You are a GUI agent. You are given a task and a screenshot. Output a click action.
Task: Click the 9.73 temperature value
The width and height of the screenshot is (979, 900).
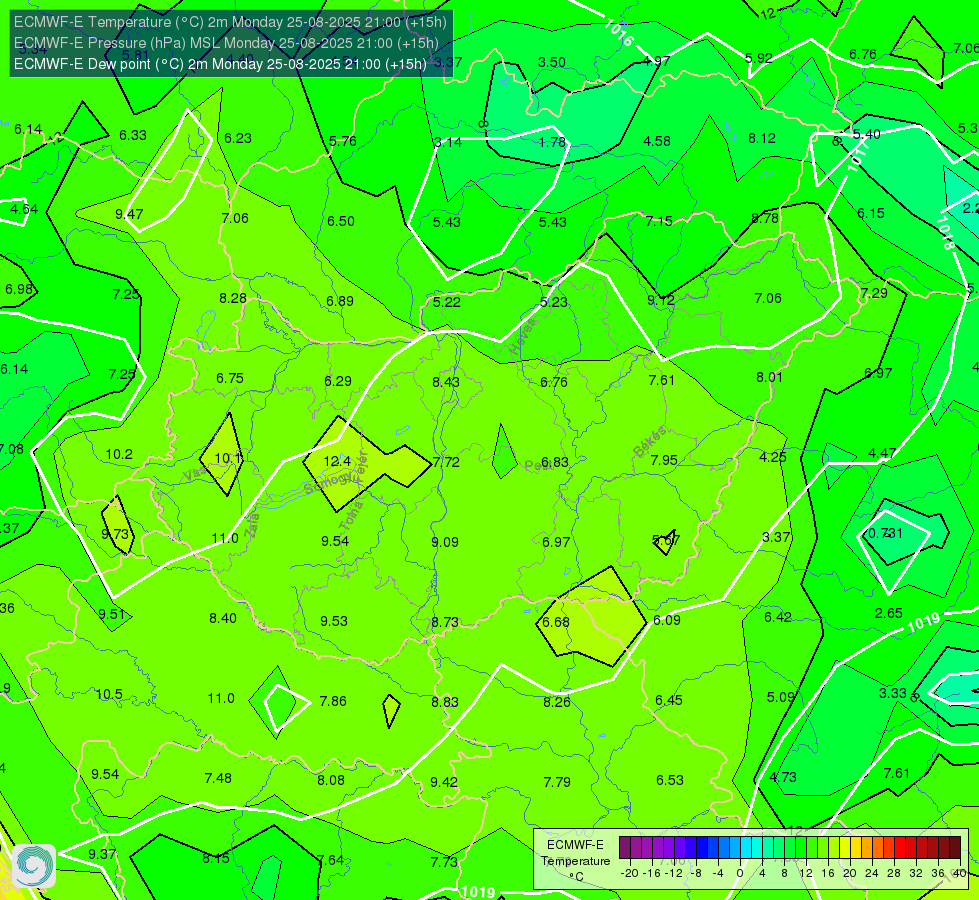click(x=115, y=534)
